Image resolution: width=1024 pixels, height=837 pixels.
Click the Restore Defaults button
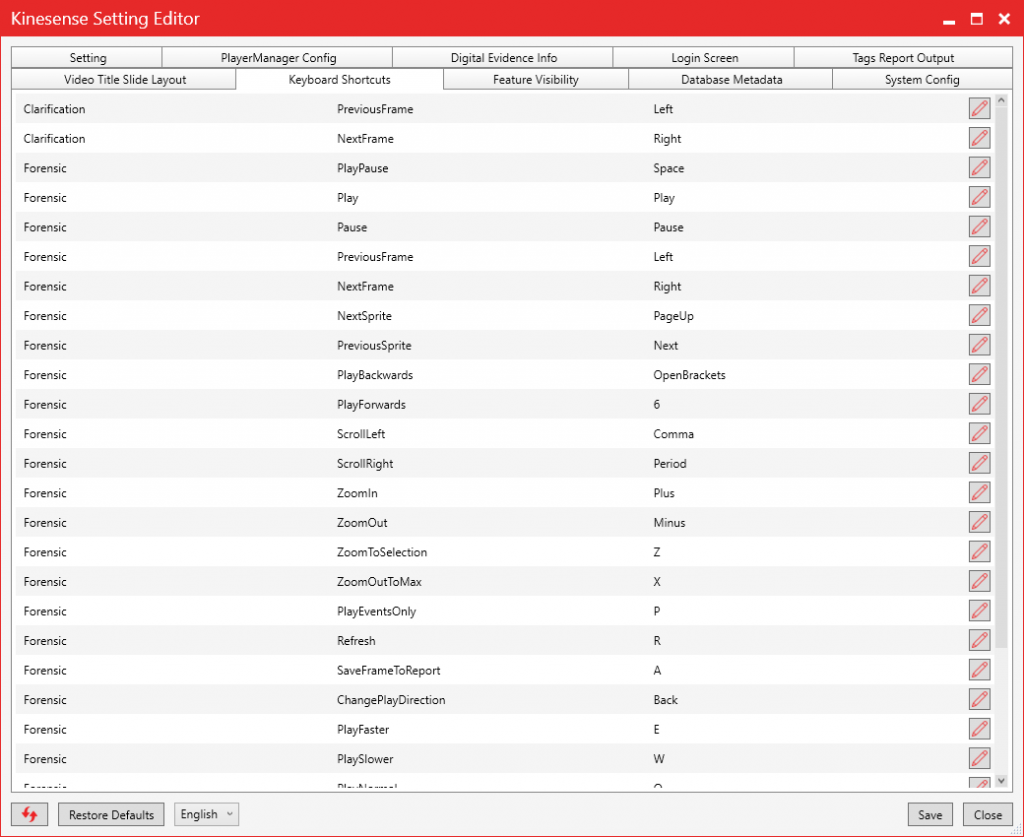tap(112, 814)
